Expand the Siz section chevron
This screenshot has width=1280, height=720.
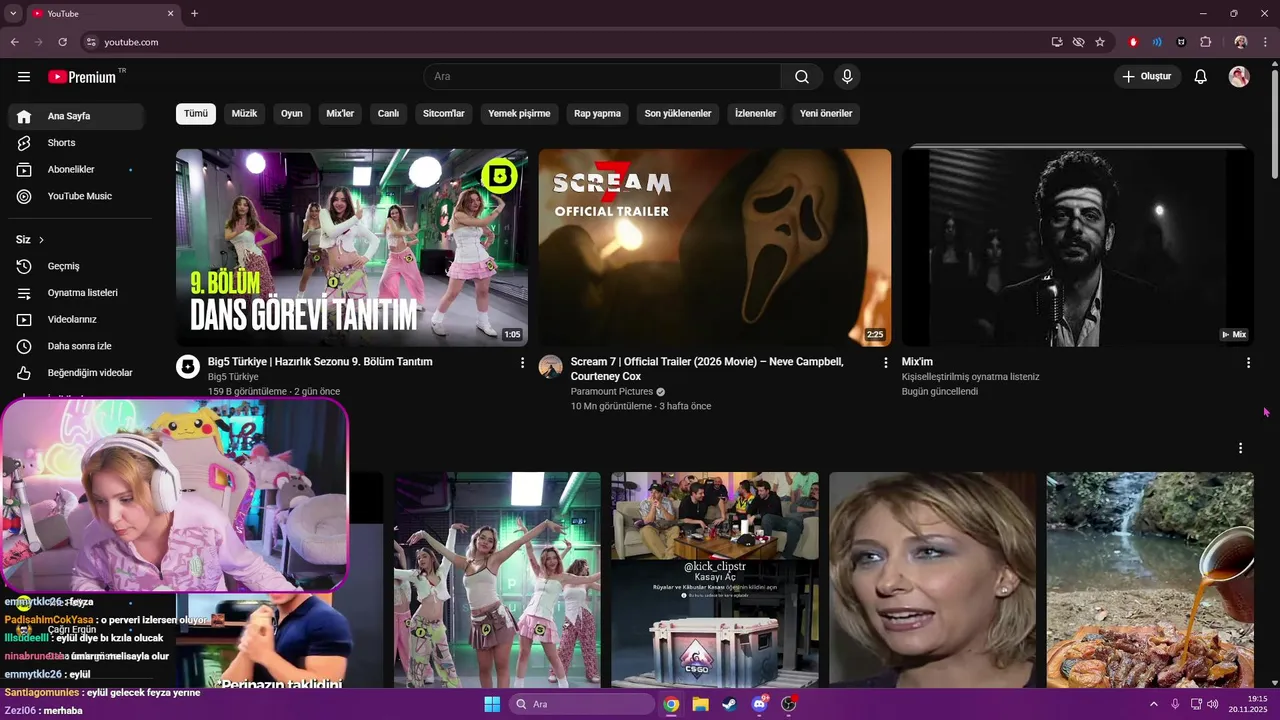41,240
